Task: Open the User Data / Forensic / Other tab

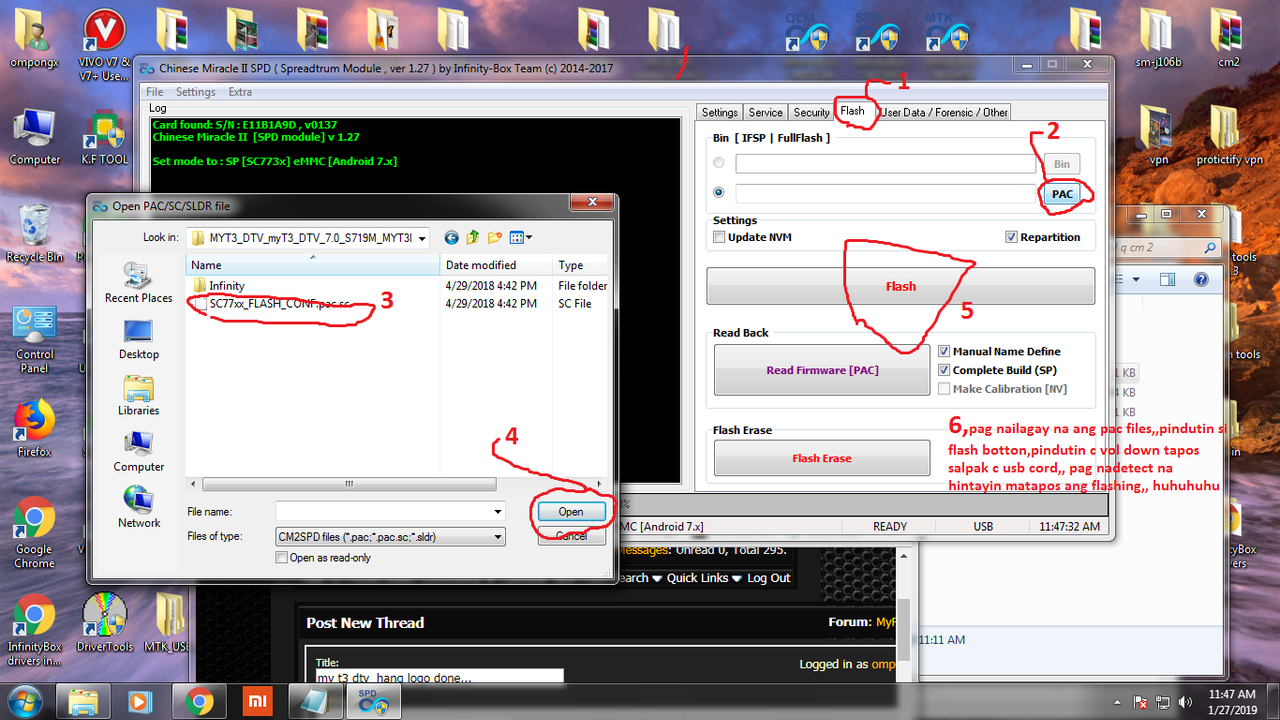Action: coord(944,112)
